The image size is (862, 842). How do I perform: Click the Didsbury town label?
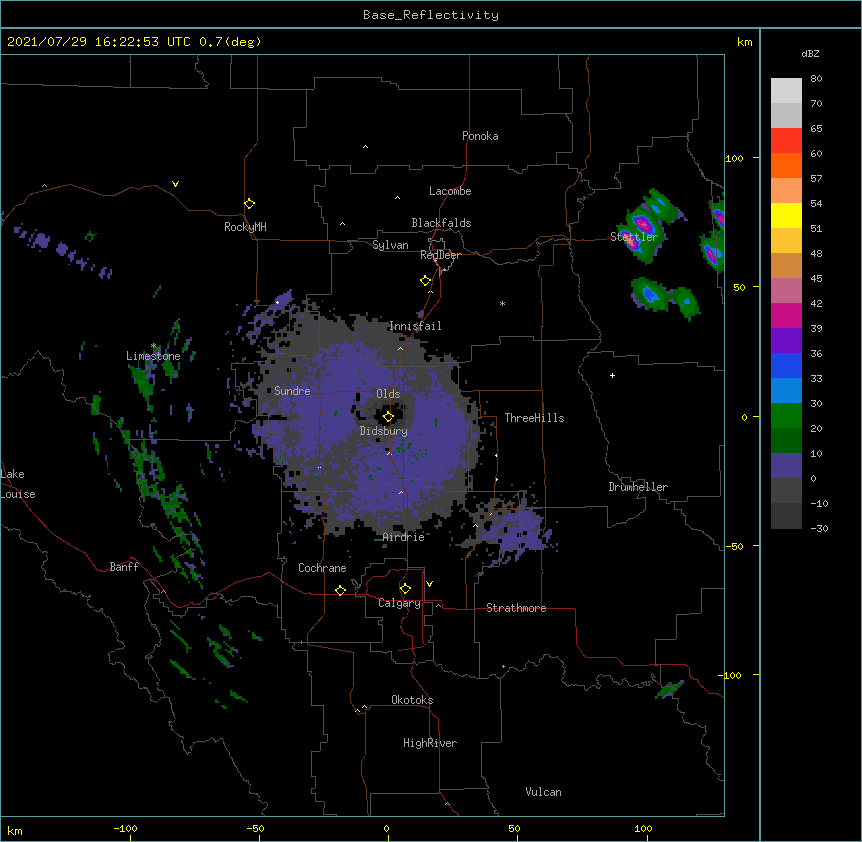(x=384, y=431)
